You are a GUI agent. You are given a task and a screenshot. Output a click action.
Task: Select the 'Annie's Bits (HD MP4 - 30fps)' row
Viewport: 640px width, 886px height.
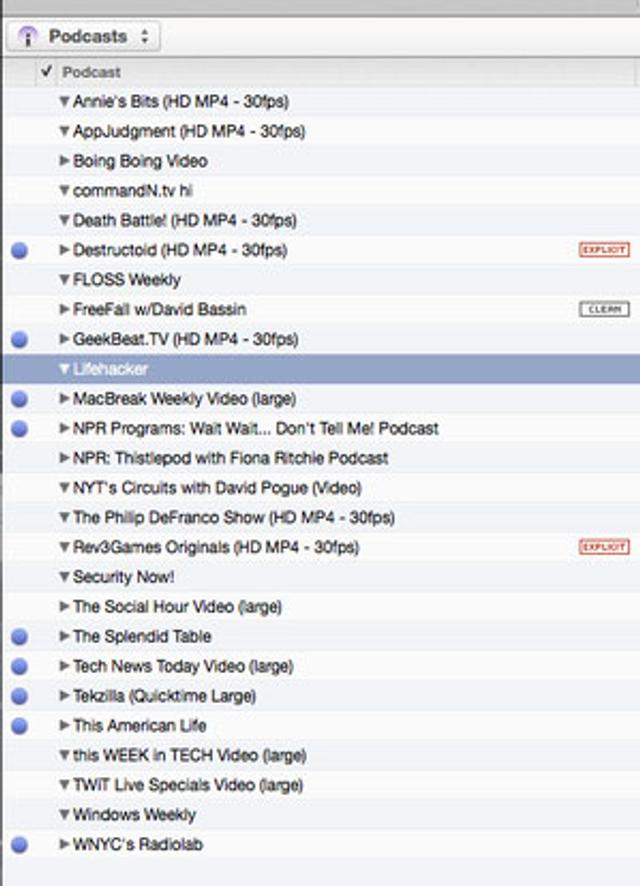(x=321, y=102)
